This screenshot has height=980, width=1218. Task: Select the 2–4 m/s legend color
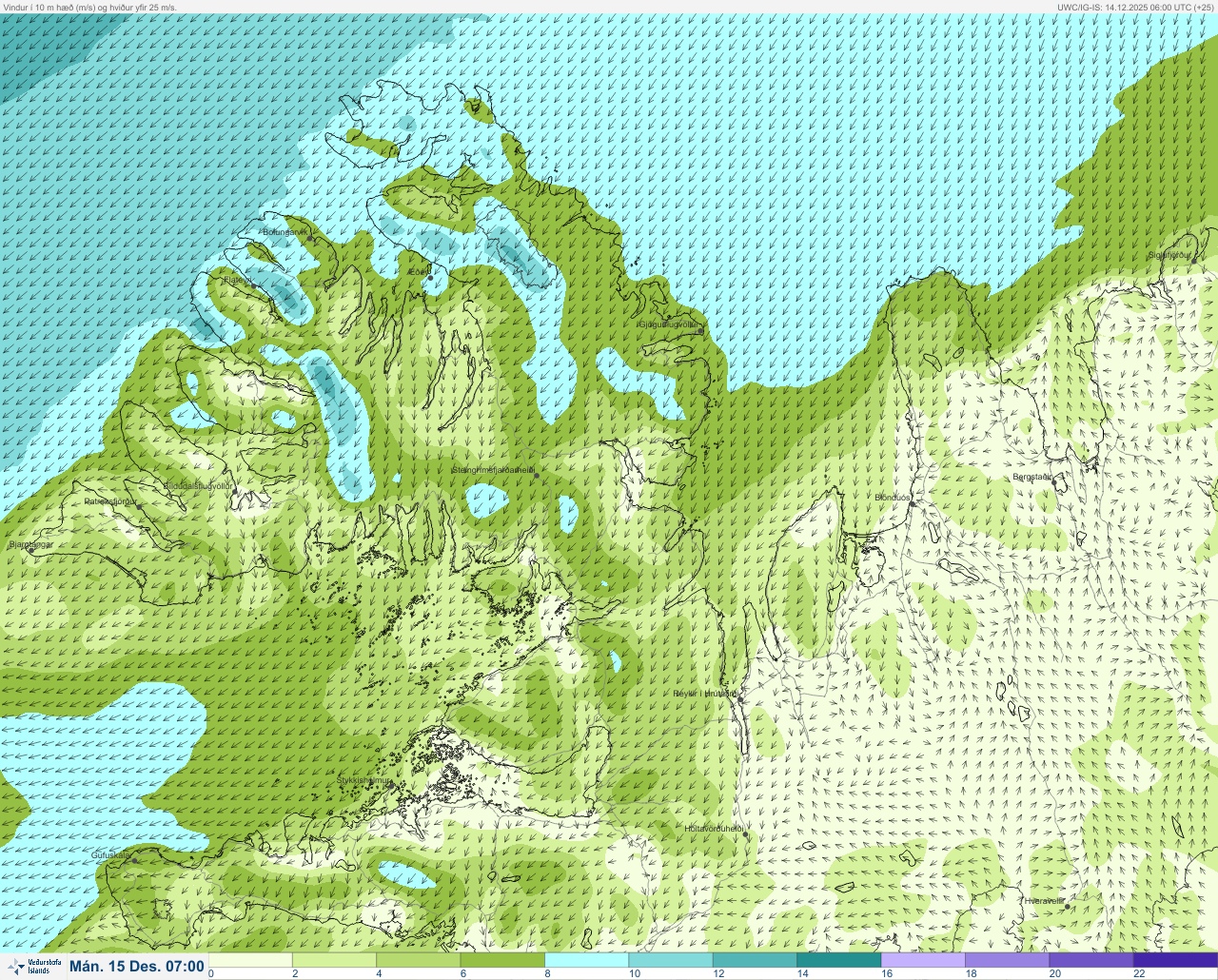pyautogui.click(x=334, y=960)
